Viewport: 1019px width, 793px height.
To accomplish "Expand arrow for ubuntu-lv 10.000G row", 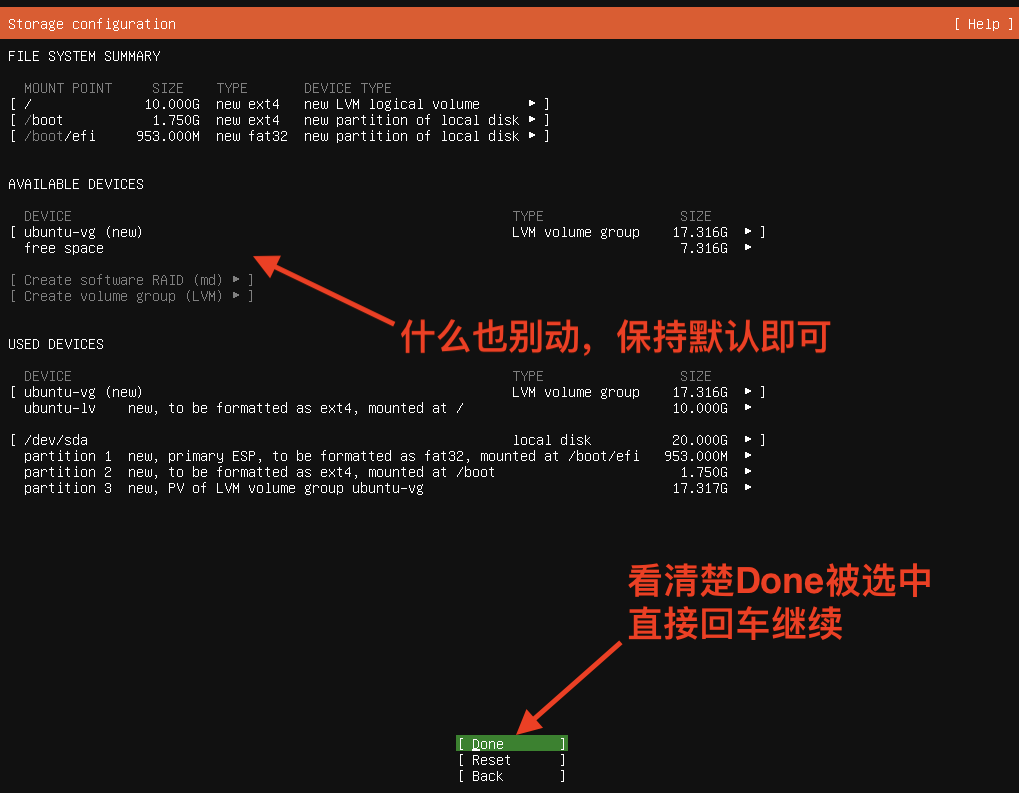I will 748,408.
